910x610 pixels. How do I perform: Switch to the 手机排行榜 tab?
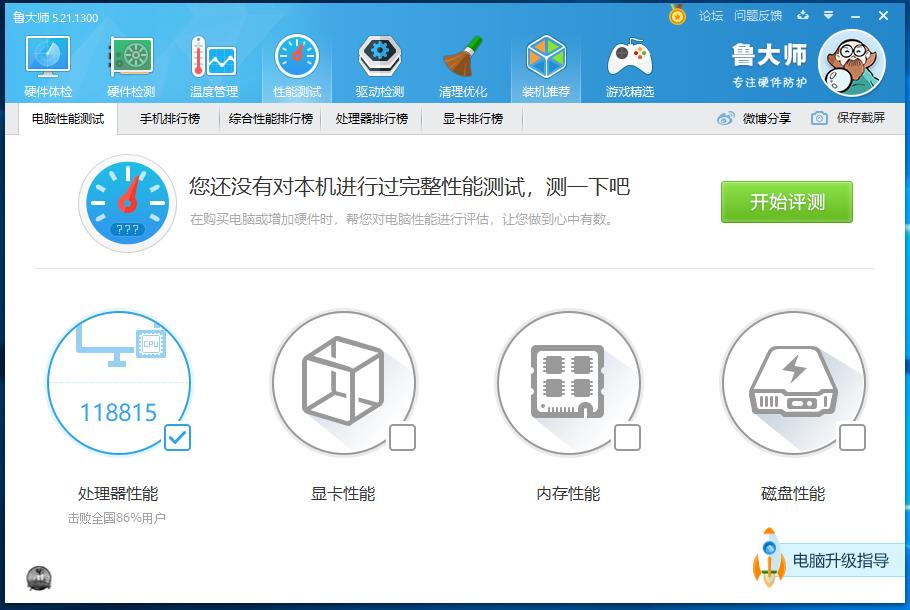(x=170, y=118)
